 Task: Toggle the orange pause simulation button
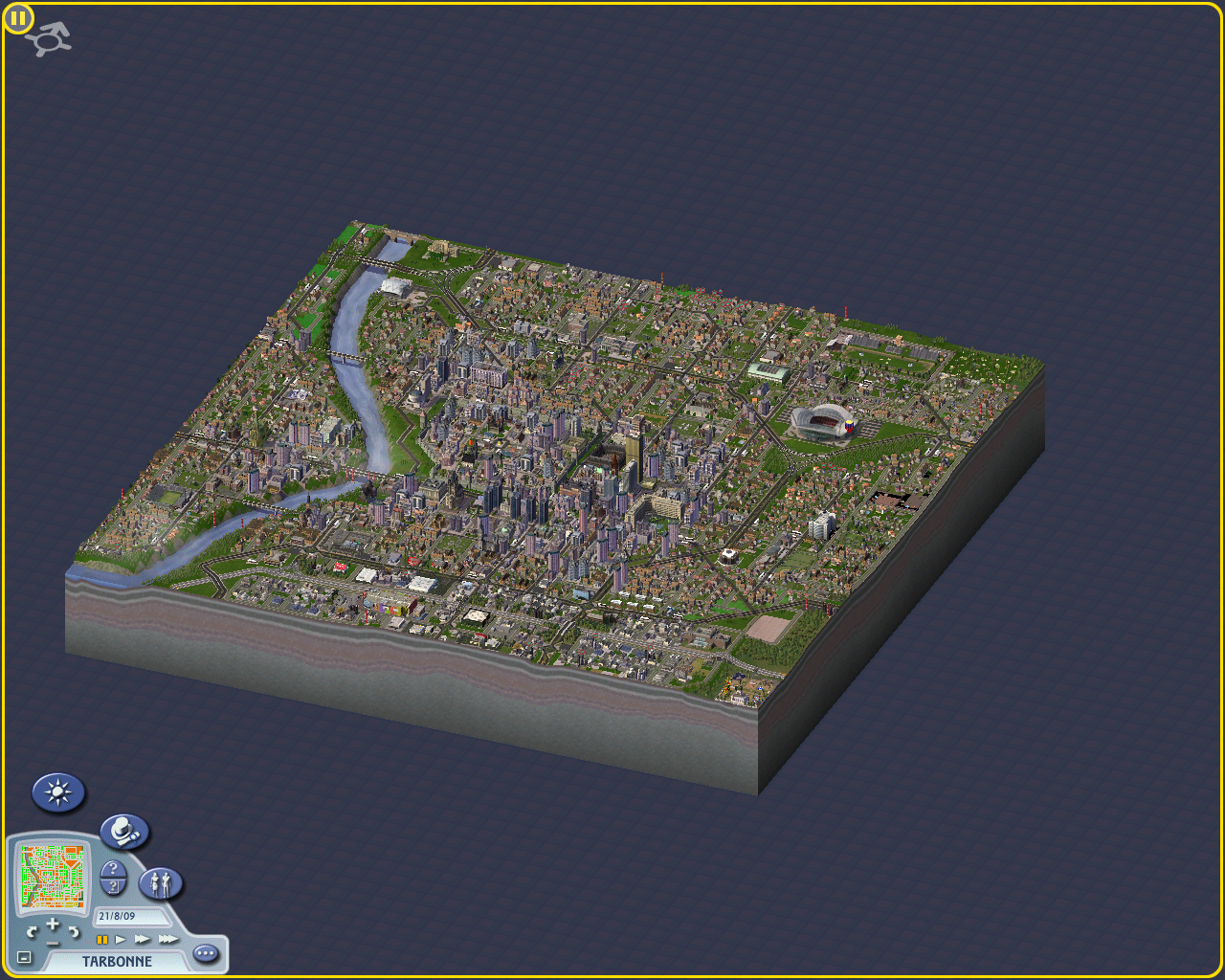[102, 940]
